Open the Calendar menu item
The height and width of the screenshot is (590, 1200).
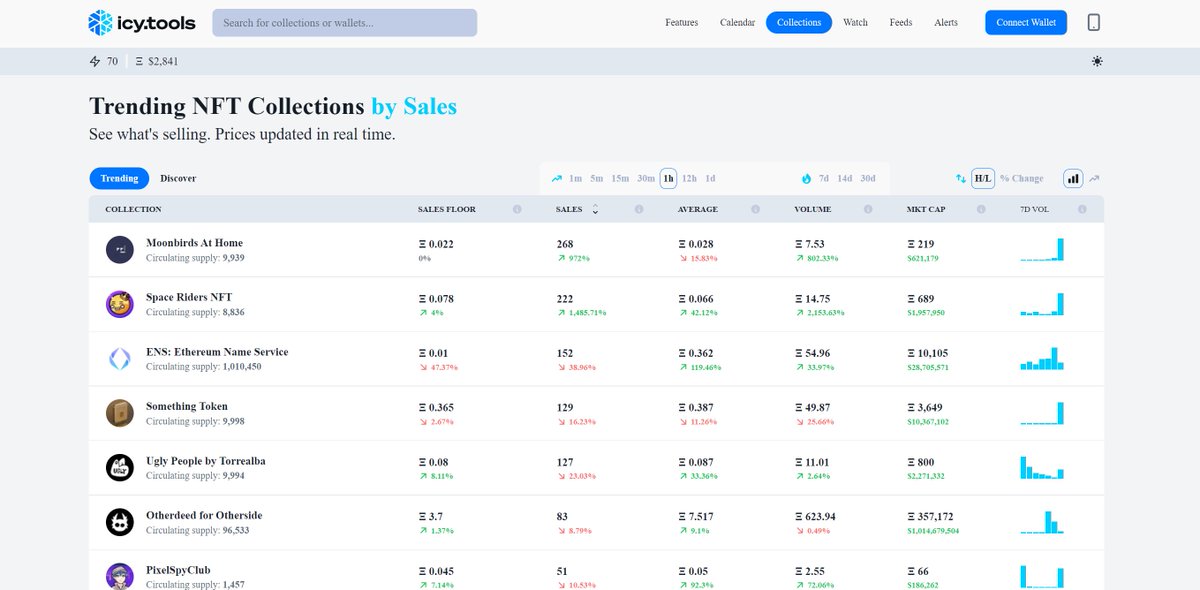[x=737, y=21]
